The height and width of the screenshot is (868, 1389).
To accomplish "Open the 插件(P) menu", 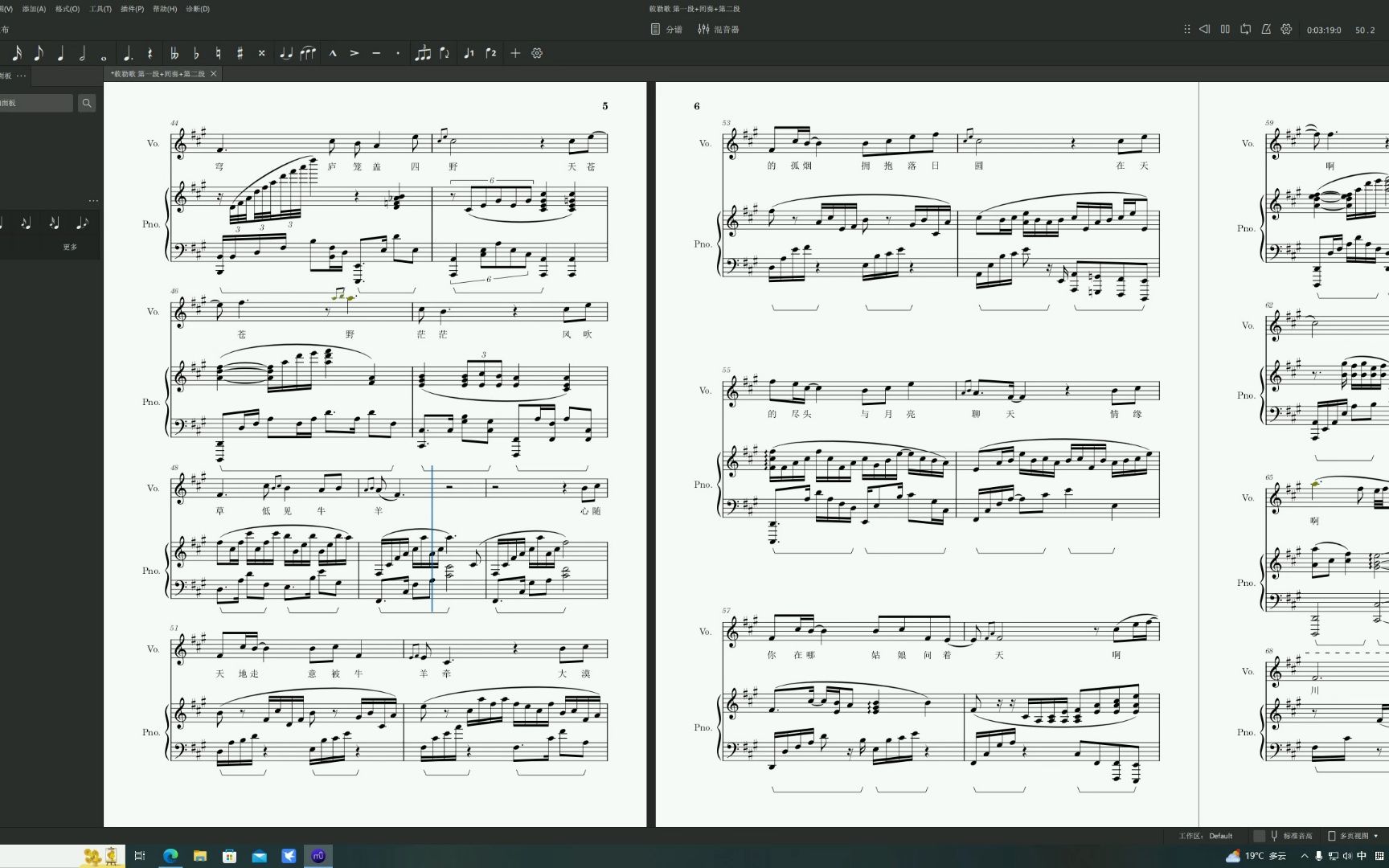I will pos(132,9).
